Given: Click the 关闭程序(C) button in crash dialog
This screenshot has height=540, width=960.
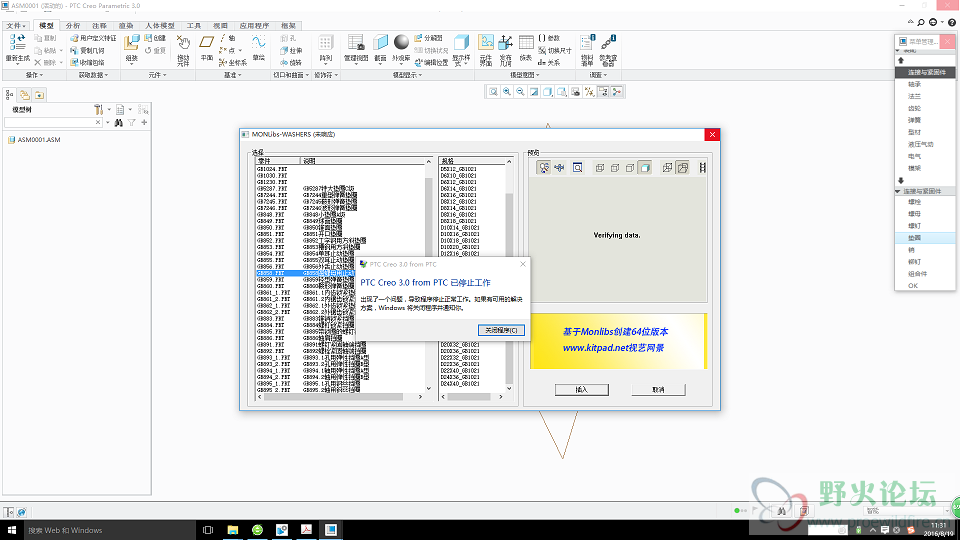Looking at the screenshot, I should click(501, 330).
